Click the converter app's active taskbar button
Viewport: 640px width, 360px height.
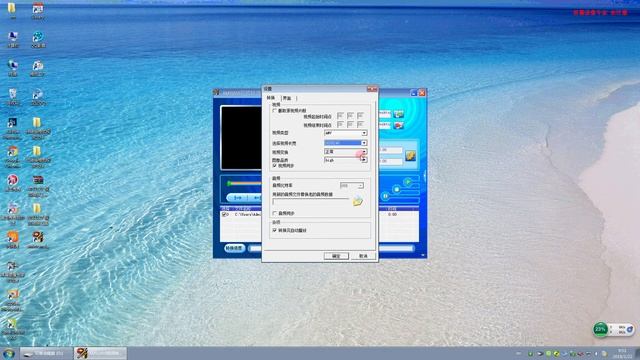click(100, 353)
